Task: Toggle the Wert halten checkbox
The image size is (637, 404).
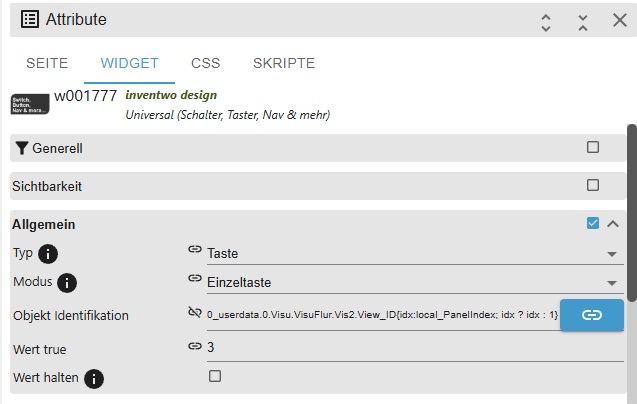Action: click(x=214, y=376)
